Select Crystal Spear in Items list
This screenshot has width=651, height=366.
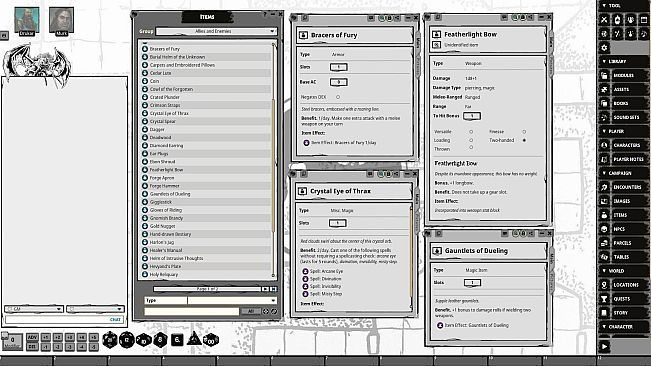(206, 122)
